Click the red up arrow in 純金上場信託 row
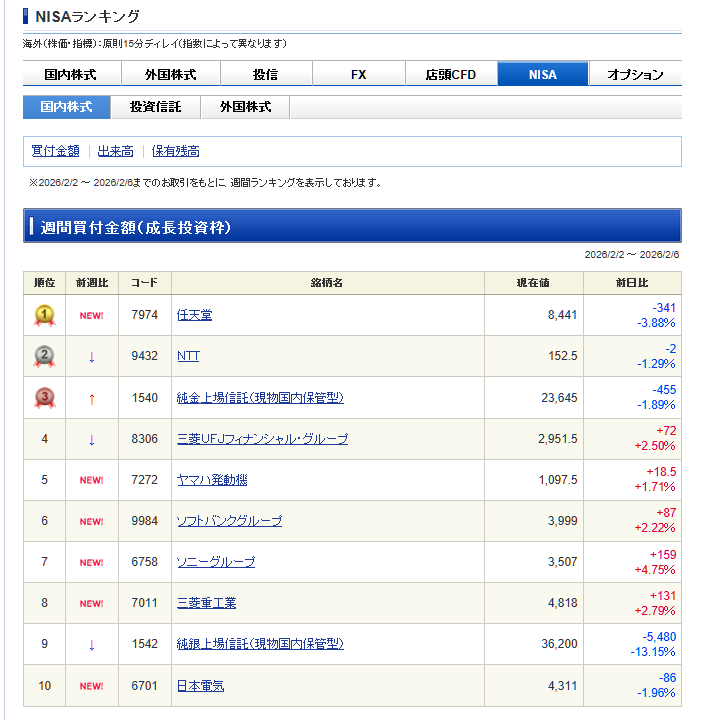 tap(91, 399)
